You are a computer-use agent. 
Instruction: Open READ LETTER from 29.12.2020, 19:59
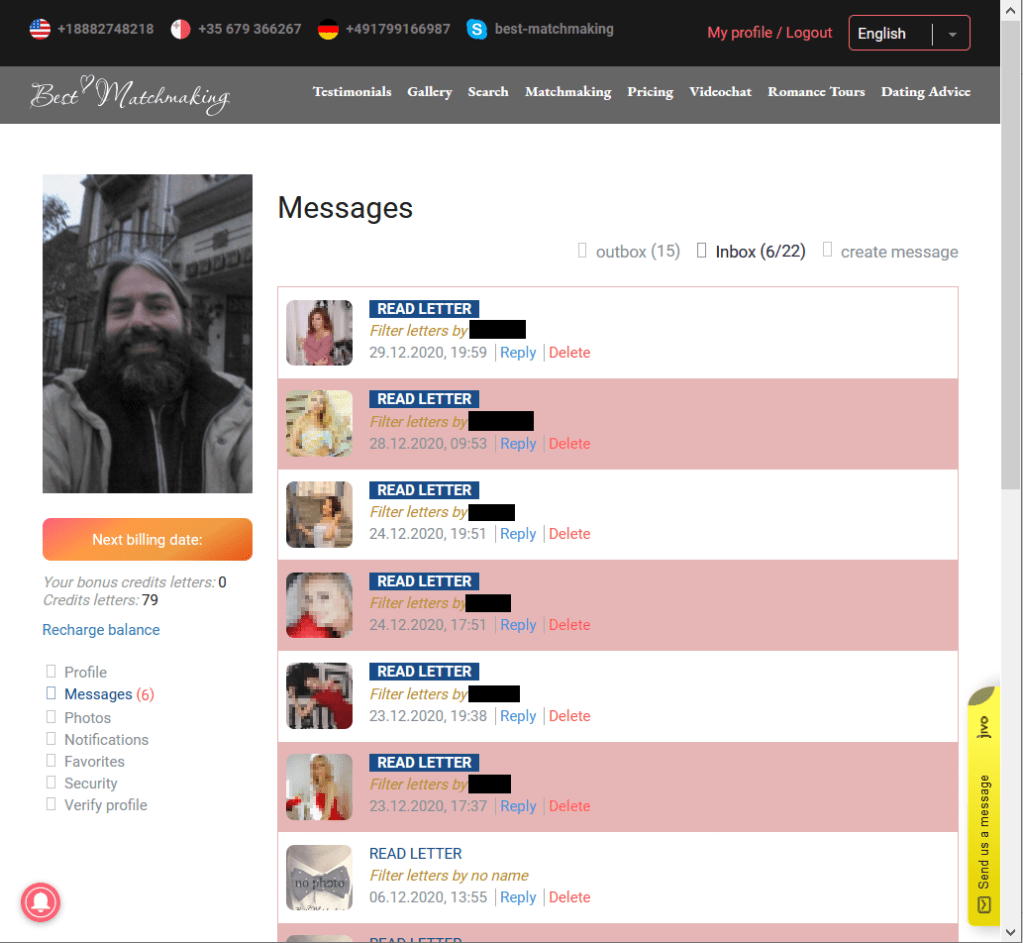424,309
